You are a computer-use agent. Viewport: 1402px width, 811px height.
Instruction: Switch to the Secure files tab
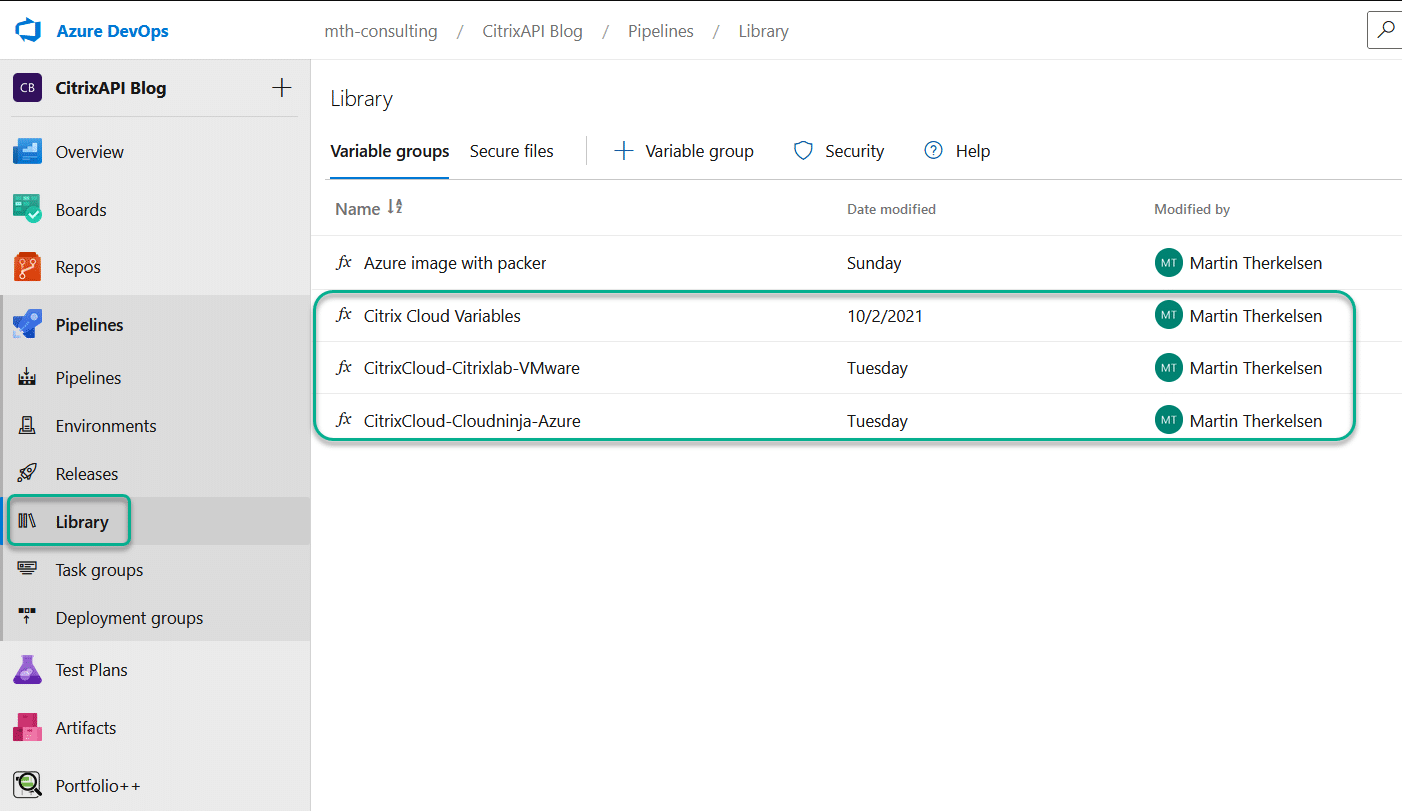[512, 151]
